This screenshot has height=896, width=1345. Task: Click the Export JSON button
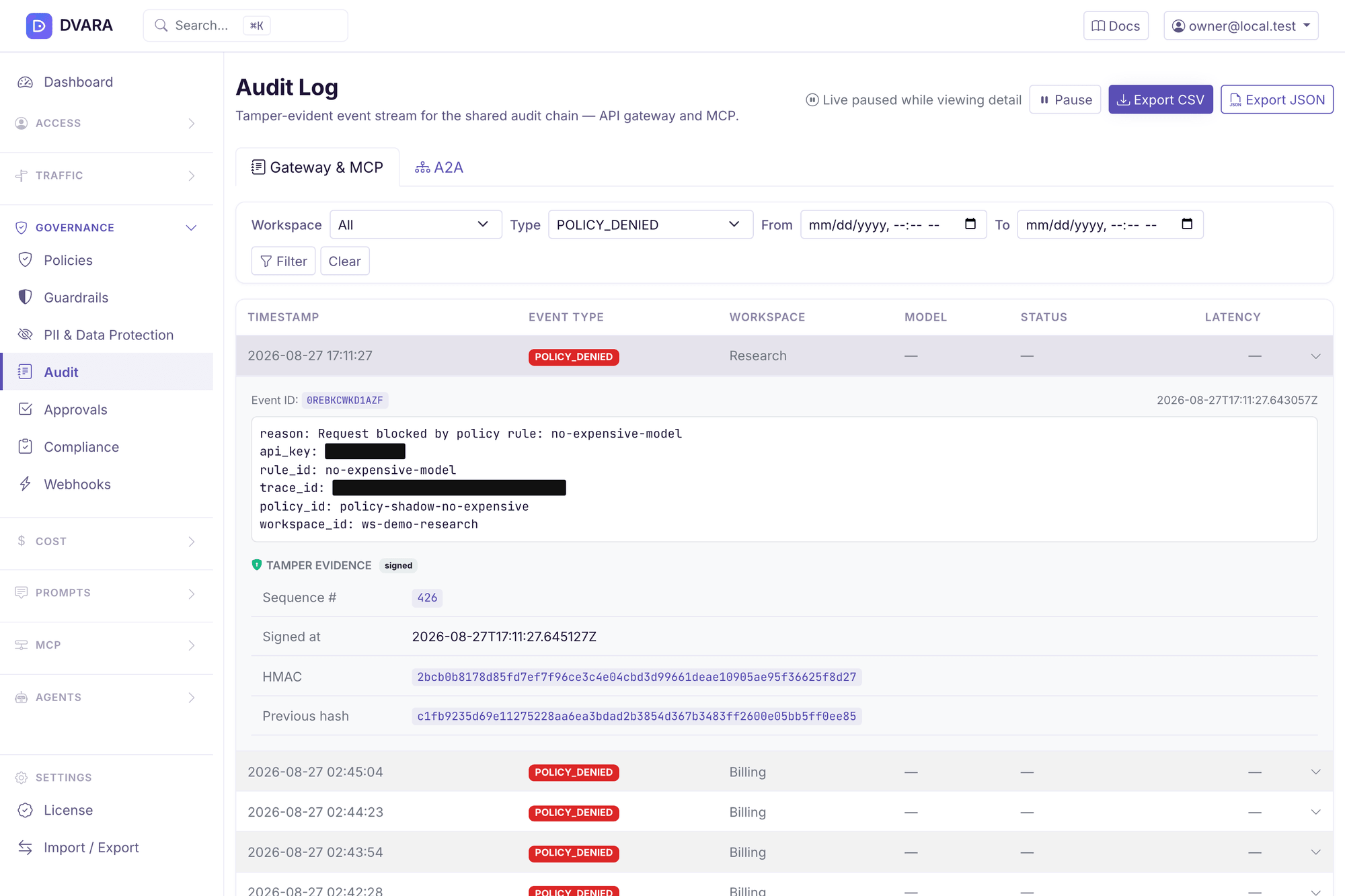(x=1277, y=99)
